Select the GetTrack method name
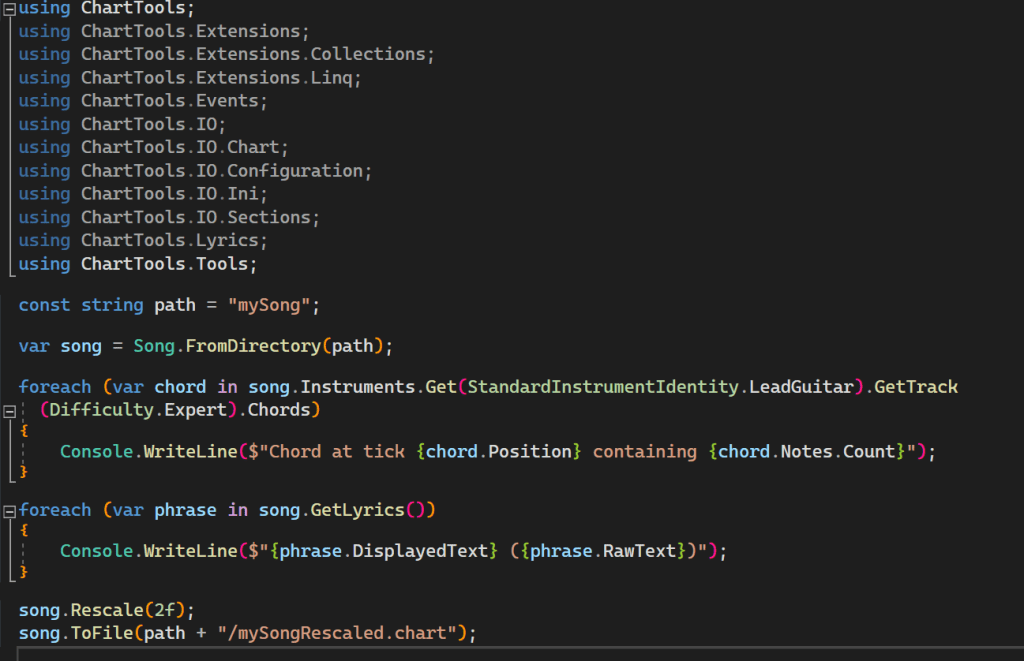 click(916, 387)
